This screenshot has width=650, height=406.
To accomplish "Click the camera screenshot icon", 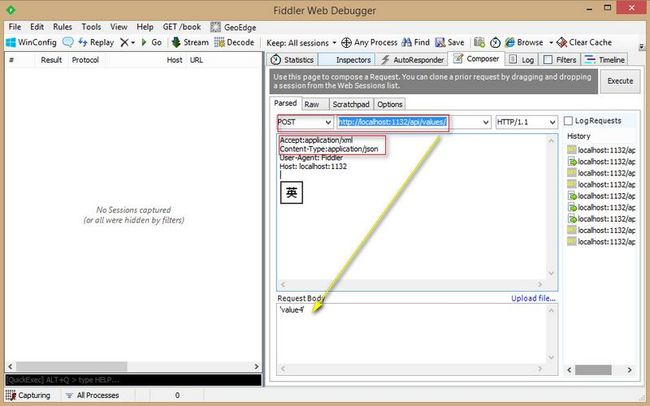I will tap(479, 42).
